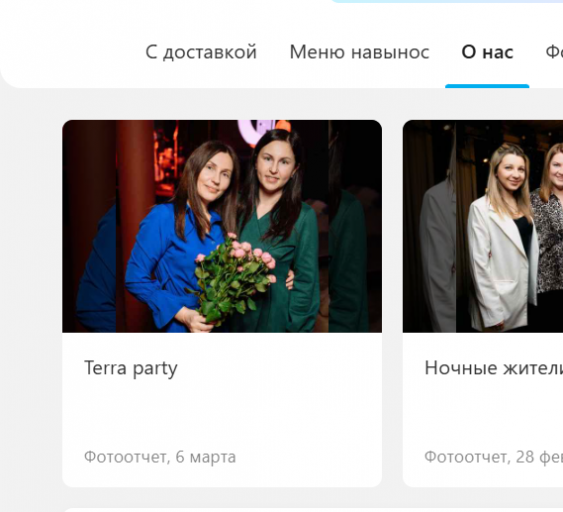Click the cut-off card at the bottom edge
563x512 pixels.
point(312,509)
